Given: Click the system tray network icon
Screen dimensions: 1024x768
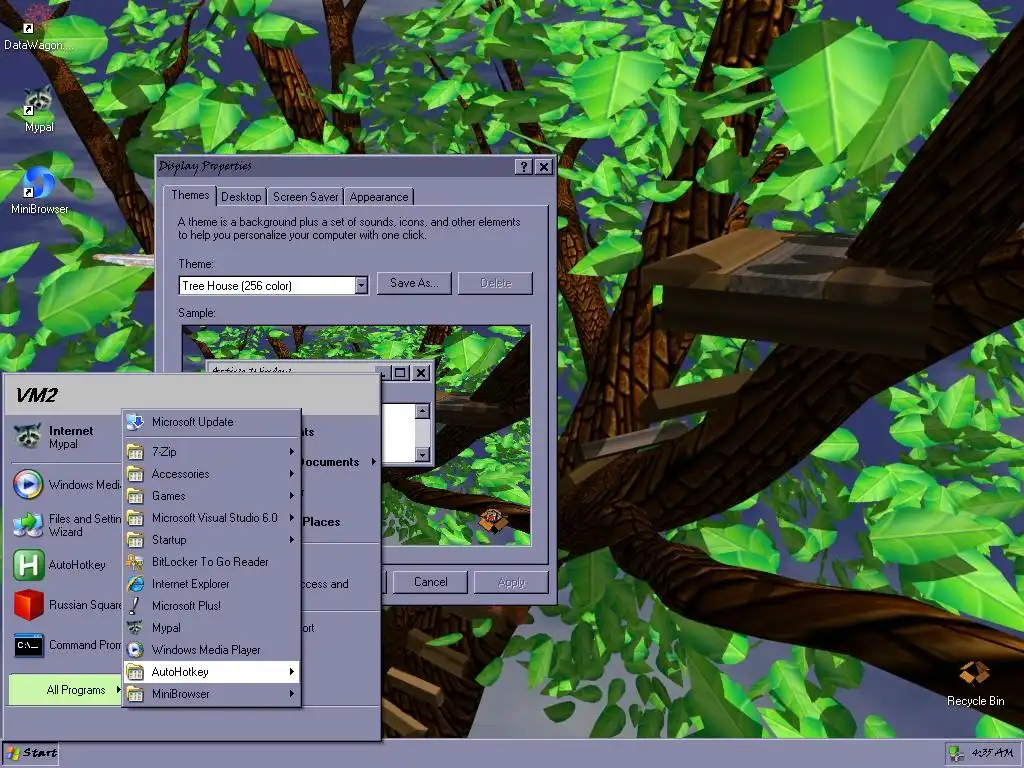Looking at the screenshot, I should (x=956, y=754).
